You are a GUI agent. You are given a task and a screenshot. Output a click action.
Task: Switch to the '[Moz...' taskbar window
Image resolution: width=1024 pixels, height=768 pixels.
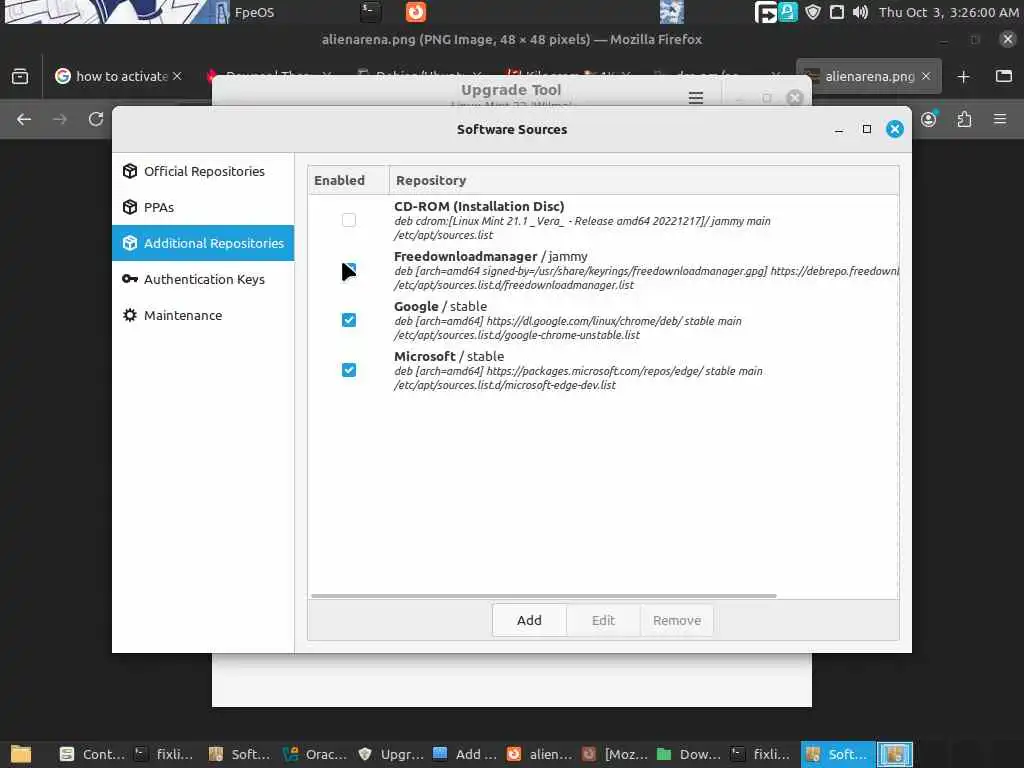click(615, 754)
